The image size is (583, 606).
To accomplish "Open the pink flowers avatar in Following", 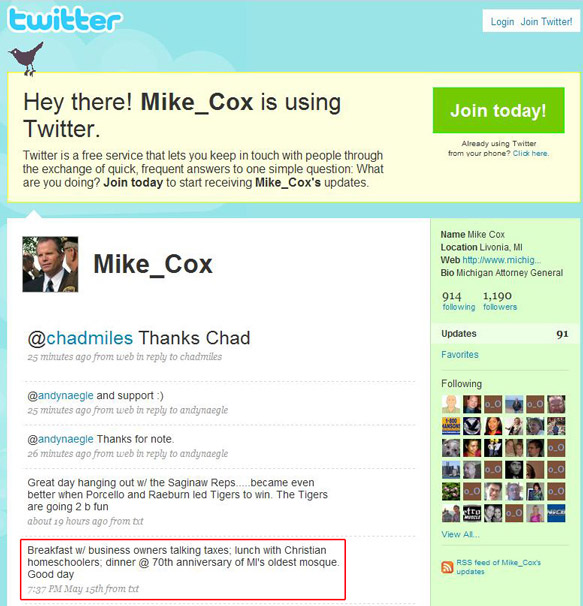I will pos(451,491).
